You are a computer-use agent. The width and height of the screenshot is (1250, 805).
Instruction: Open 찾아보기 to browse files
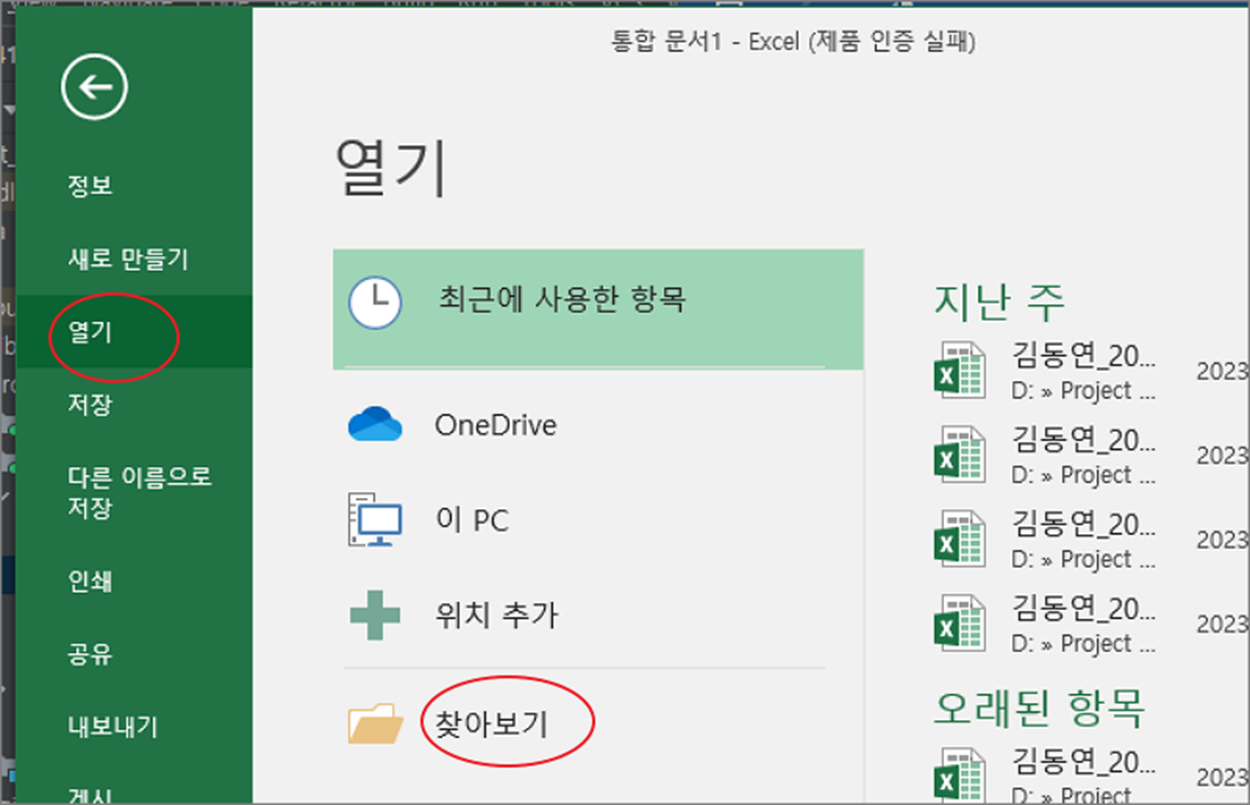[x=491, y=723]
